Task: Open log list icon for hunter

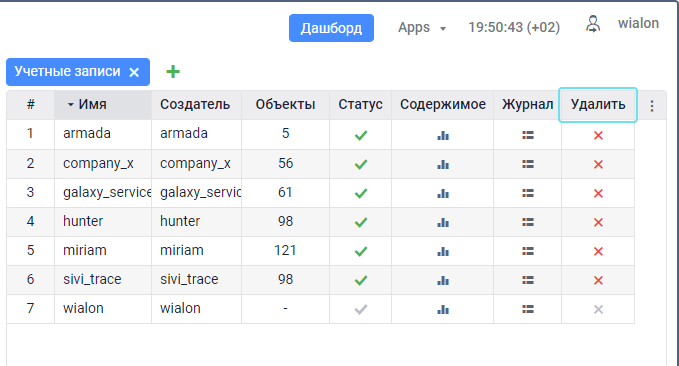Action: click(527, 222)
